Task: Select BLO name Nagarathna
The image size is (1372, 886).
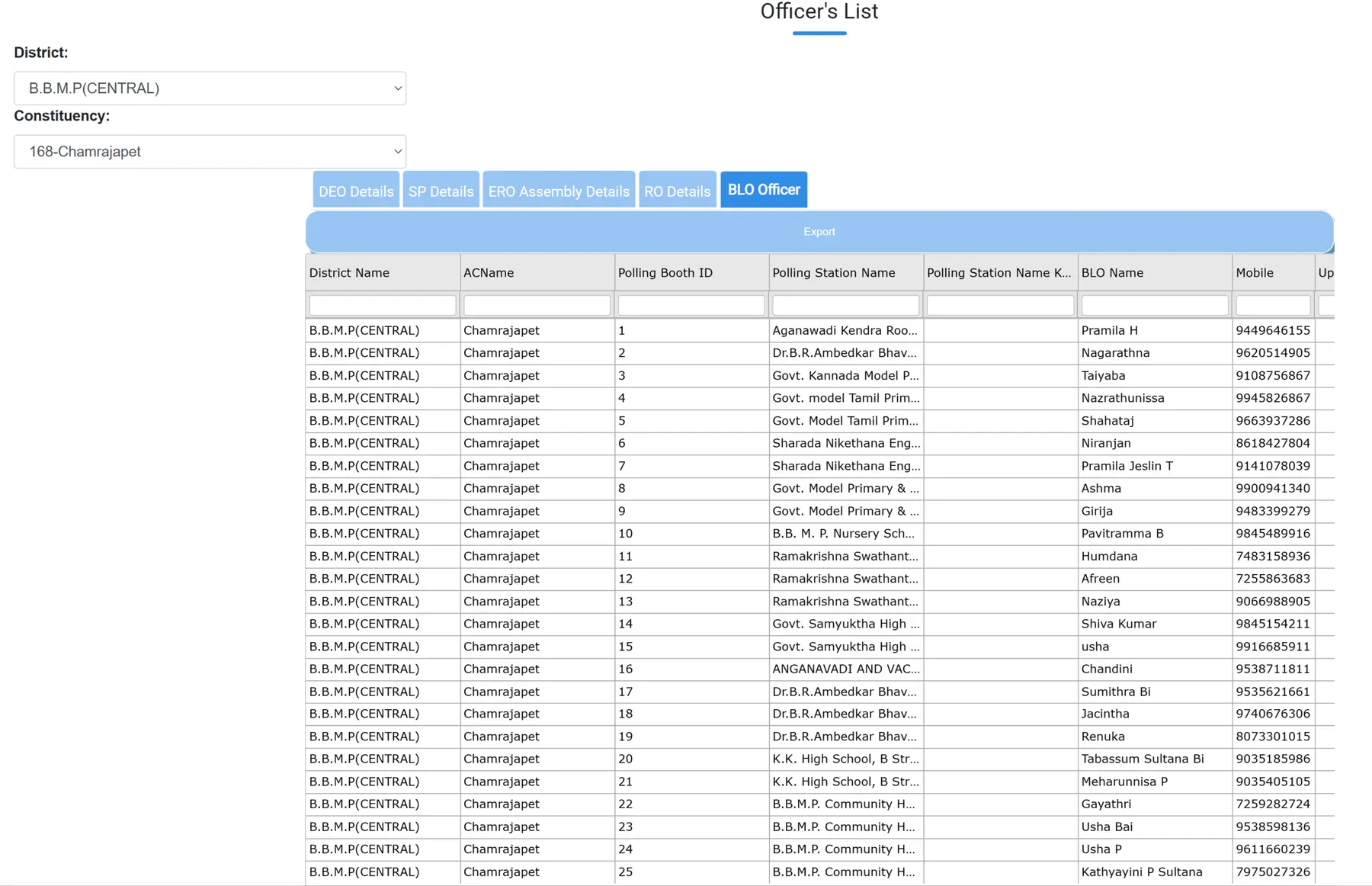Action: tap(1115, 353)
